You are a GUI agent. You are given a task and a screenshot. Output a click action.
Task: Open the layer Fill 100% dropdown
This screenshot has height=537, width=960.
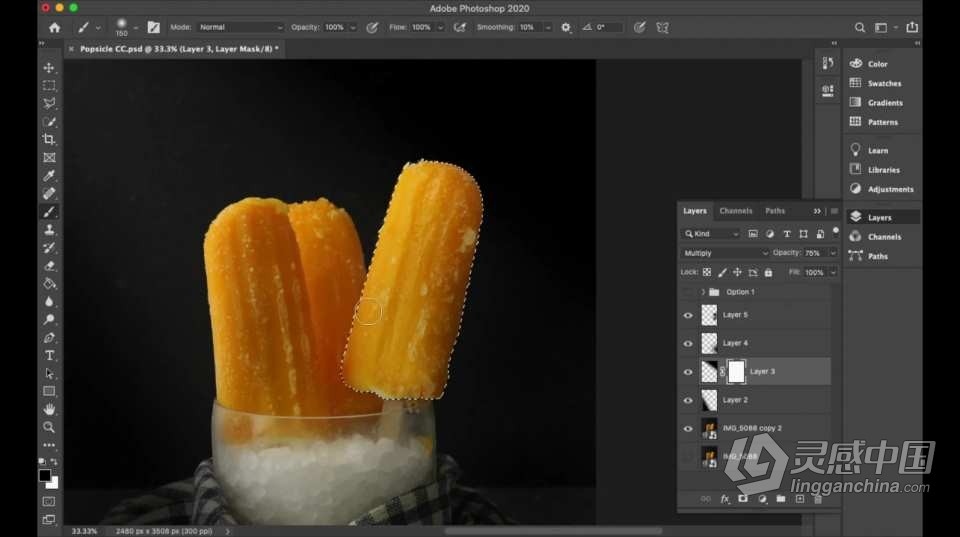[x=833, y=272]
